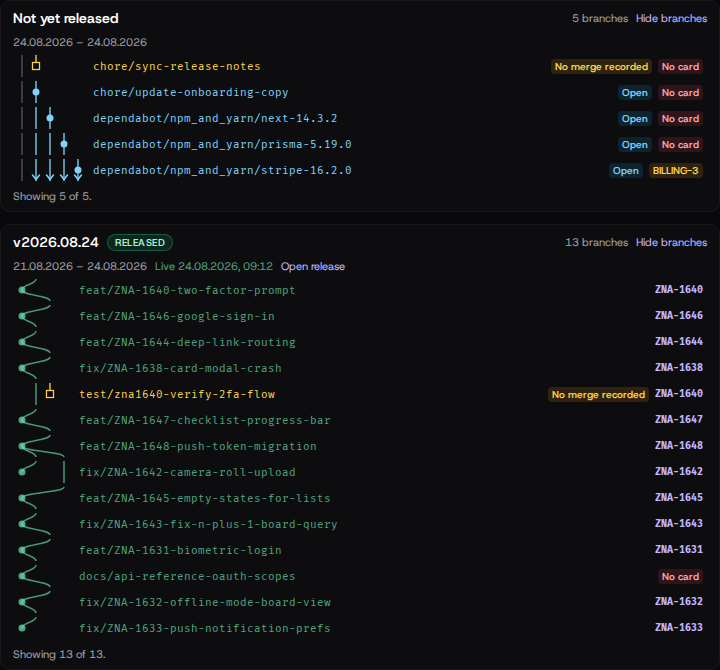Open branch feat/ZNA-1644-deep-link-routing
The height and width of the screenshot is (670, 720).
point(187,342)
